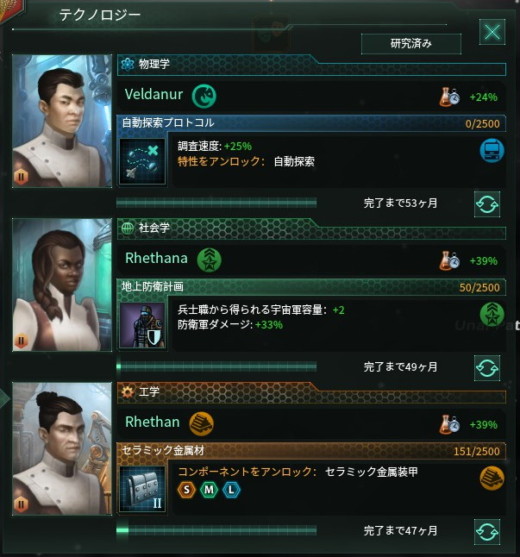Click the swap engineering research button
520x557 pixels.
pos(487,532)
